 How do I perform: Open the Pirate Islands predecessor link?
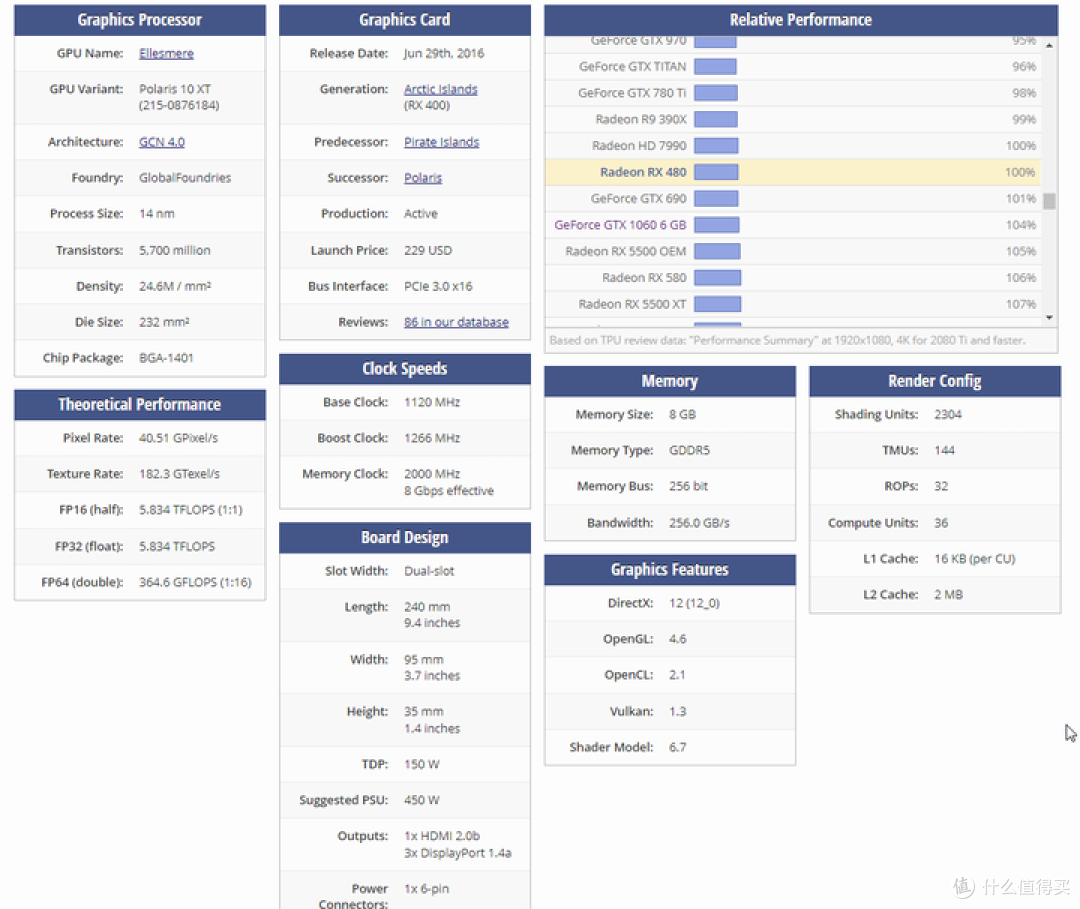tap(442, 142)
